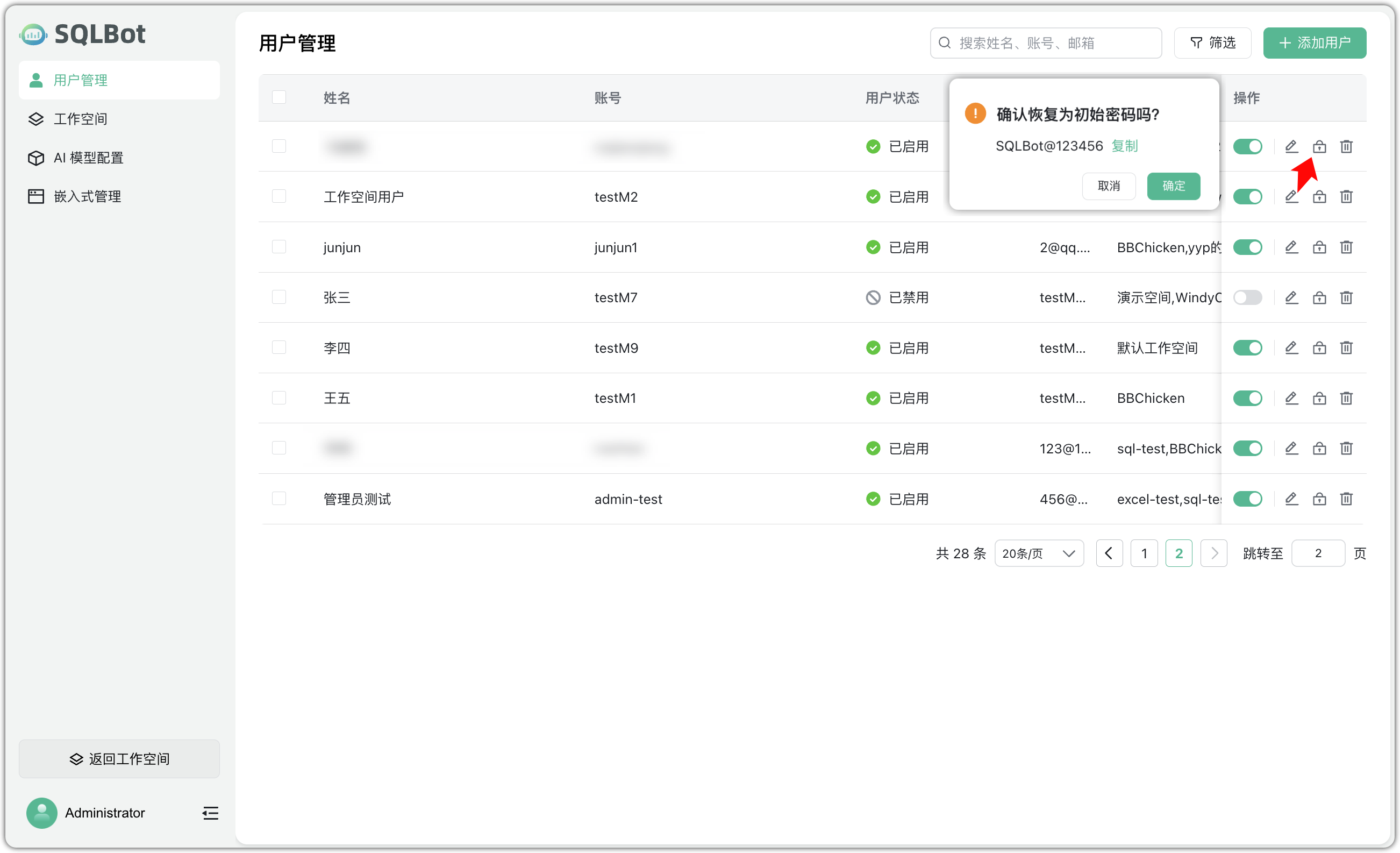
Task: Enable 张三's account toggle
Action: pyautogui.click(x=1248, y=297)
